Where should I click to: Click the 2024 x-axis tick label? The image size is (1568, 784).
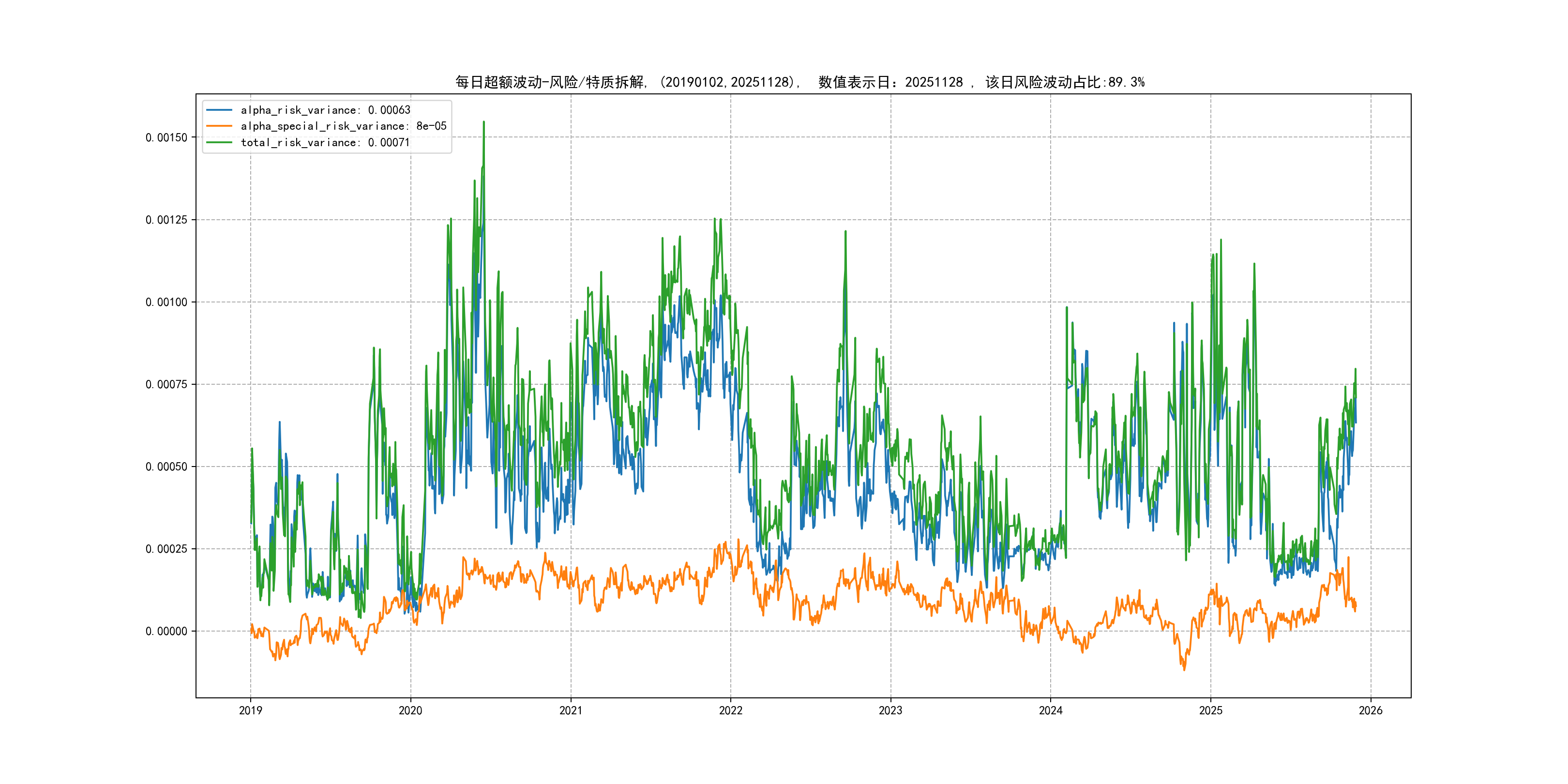click(1051, 710)
